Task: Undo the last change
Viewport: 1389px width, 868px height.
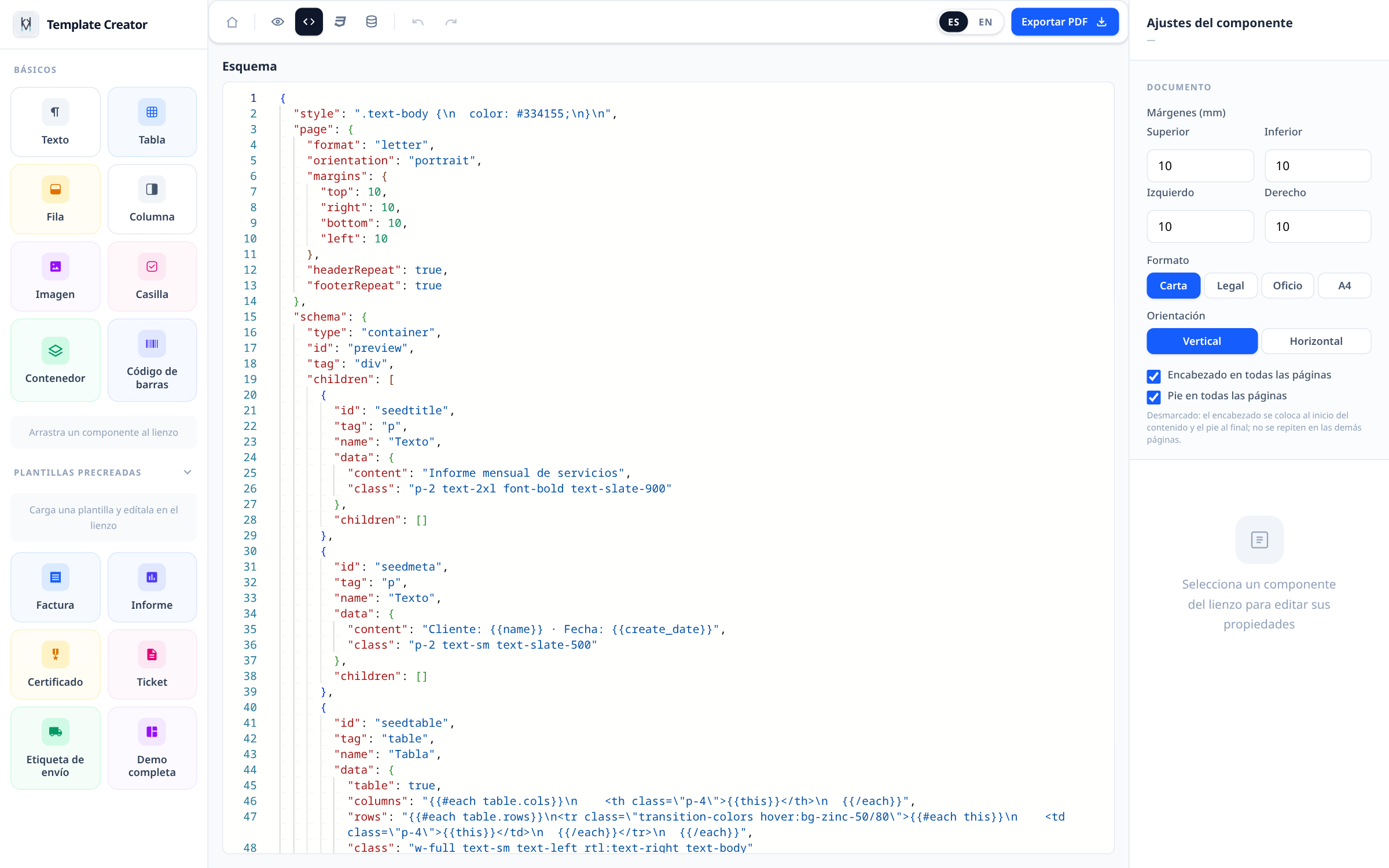Action: (x=418, y=22)
